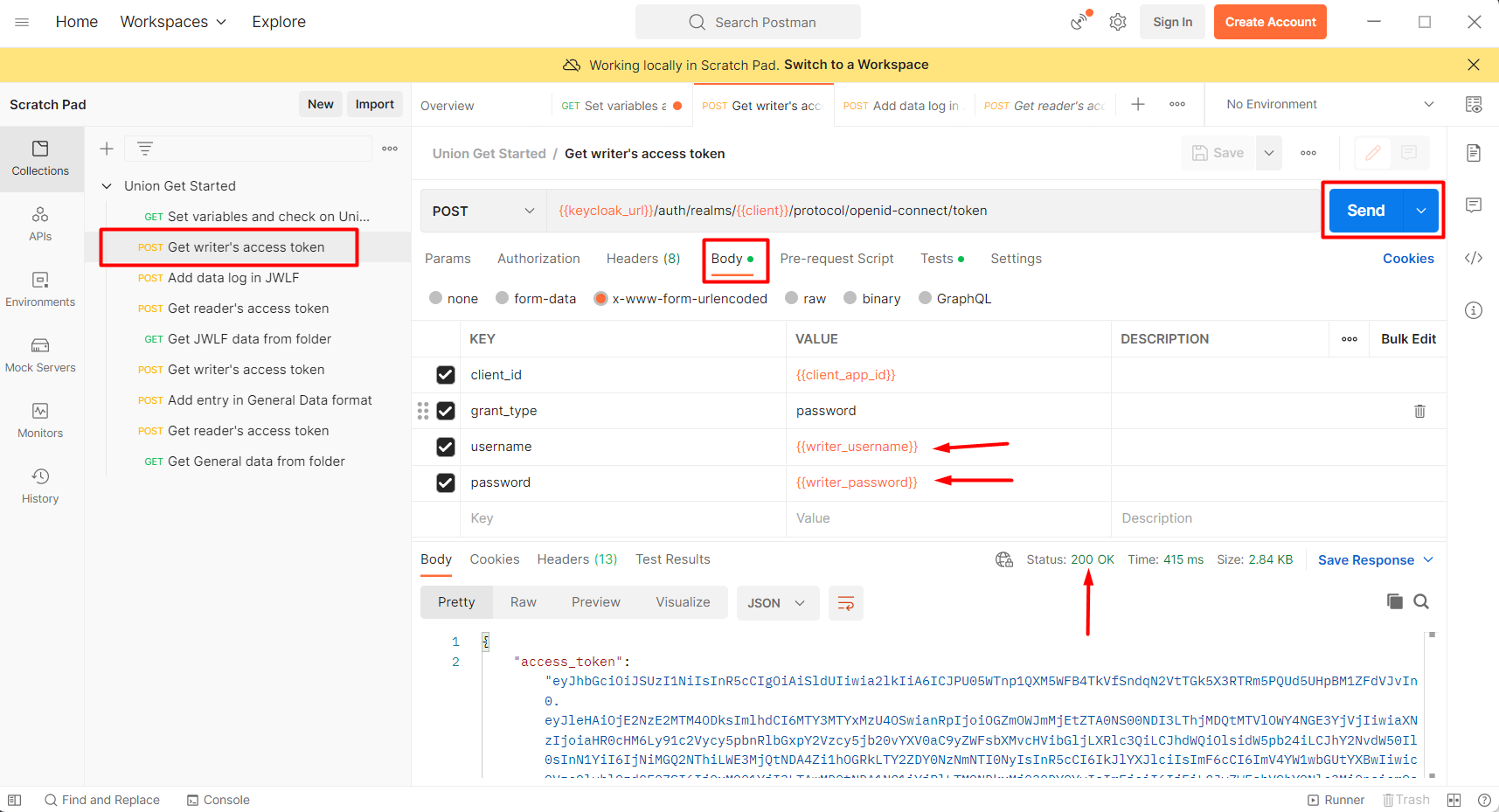
Task: Open request History in sidebar
Action: pos(40,486)
